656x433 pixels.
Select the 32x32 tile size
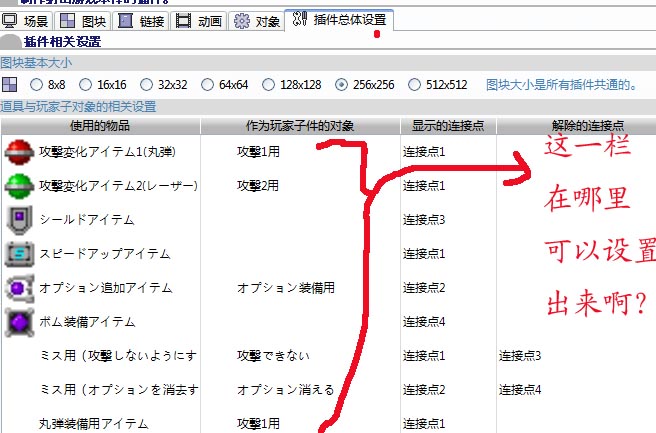tap(164, 85)
